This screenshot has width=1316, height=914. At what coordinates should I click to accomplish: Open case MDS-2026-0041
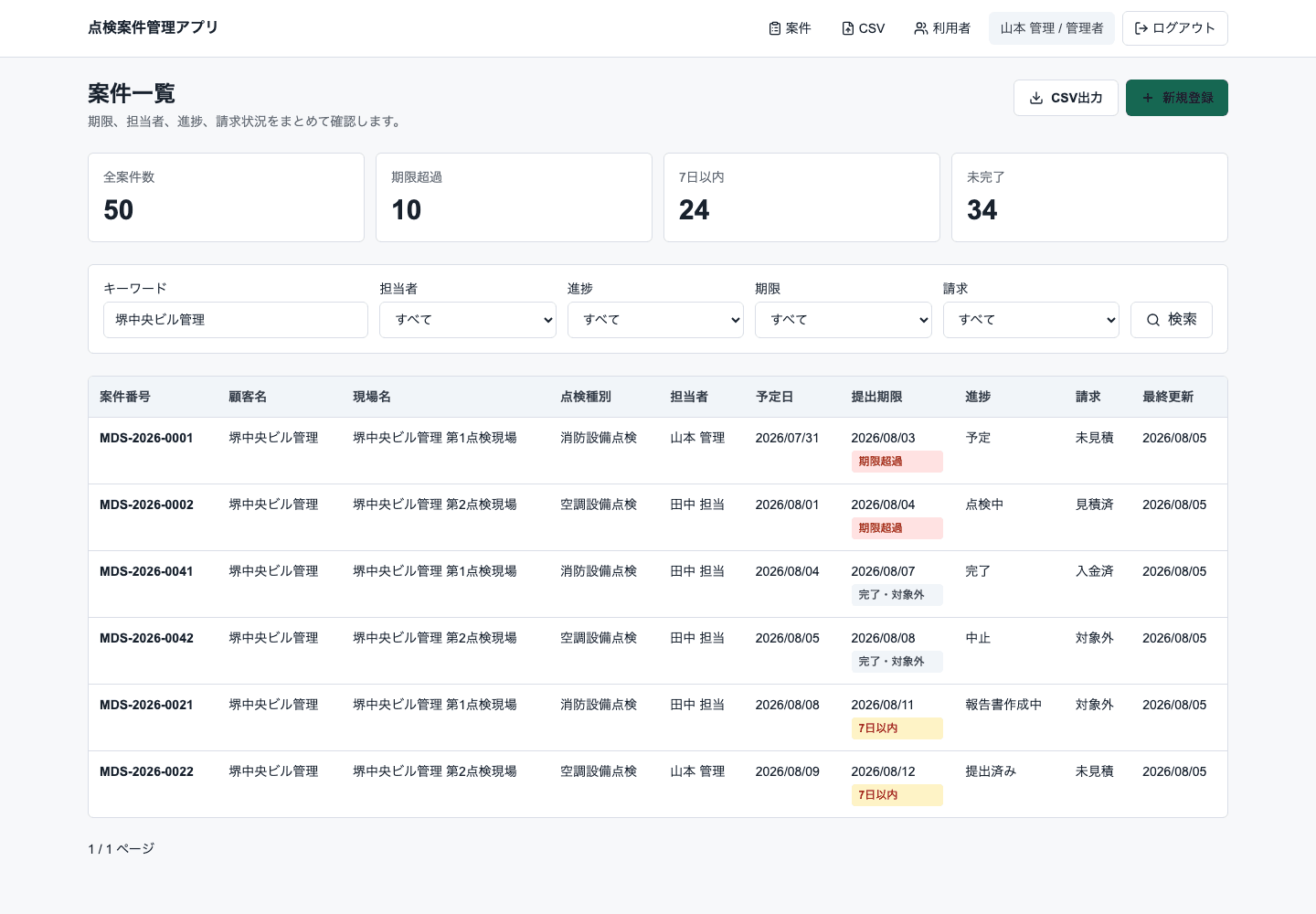tap(146, 571)
